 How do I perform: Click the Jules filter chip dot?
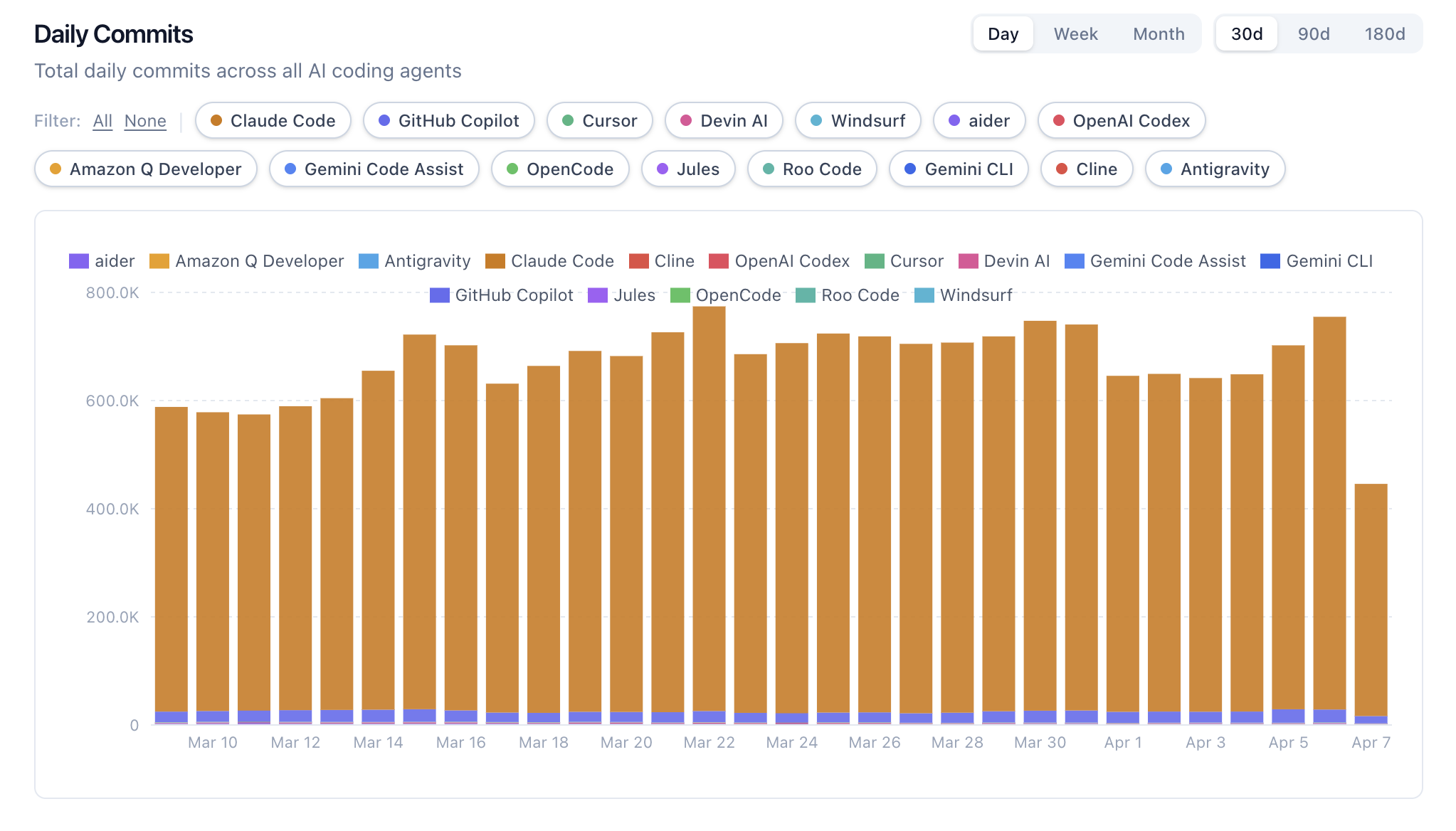(663, 169)
